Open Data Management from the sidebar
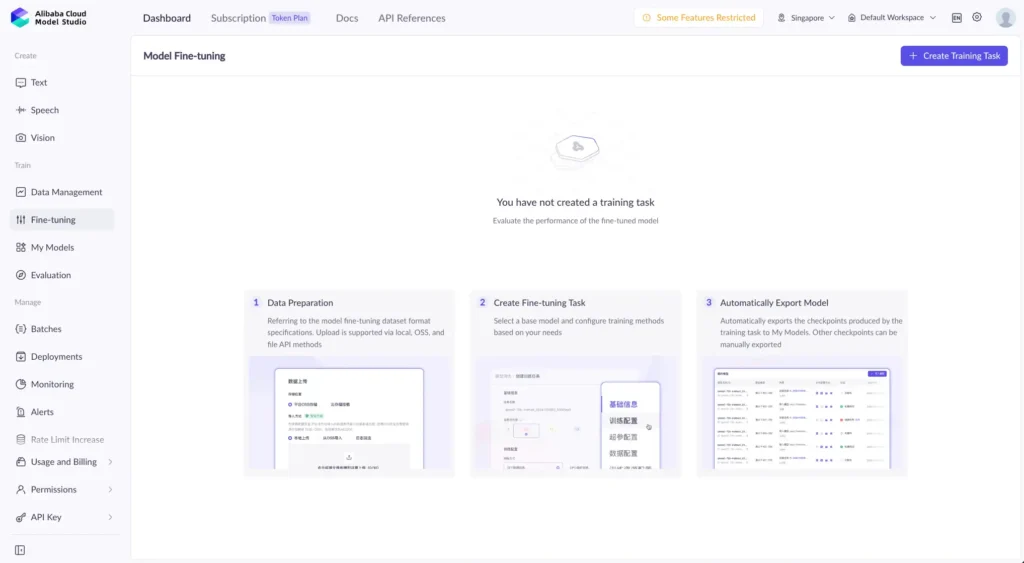Viewport: 1024px width, 563px height. 62,192
